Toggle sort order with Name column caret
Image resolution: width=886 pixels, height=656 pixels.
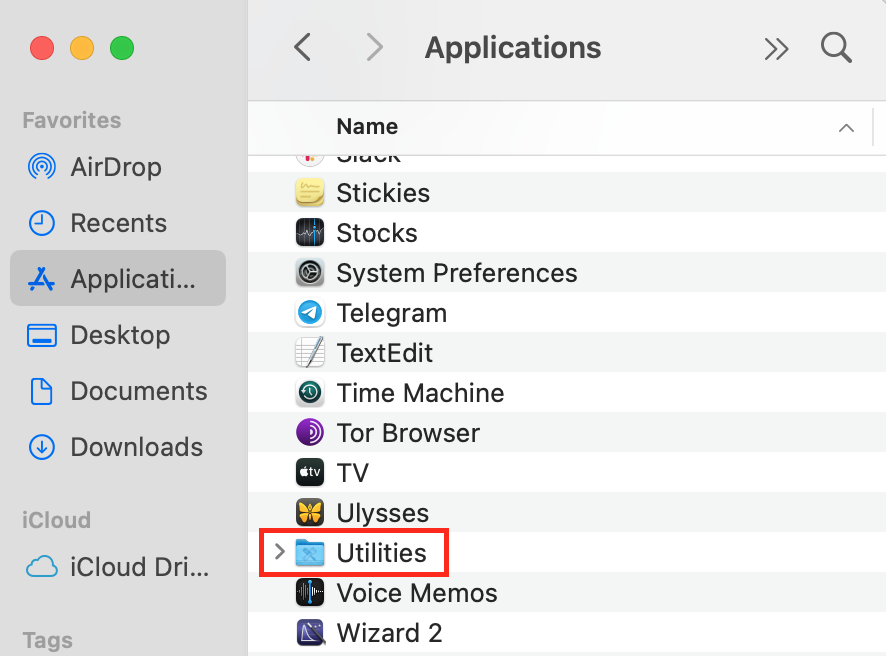(846, 128)
